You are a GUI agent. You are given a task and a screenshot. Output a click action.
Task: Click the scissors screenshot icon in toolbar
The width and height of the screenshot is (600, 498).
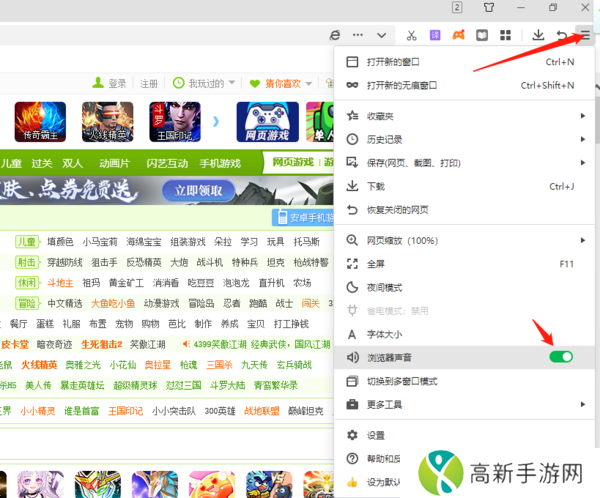[x=410, y=35]
